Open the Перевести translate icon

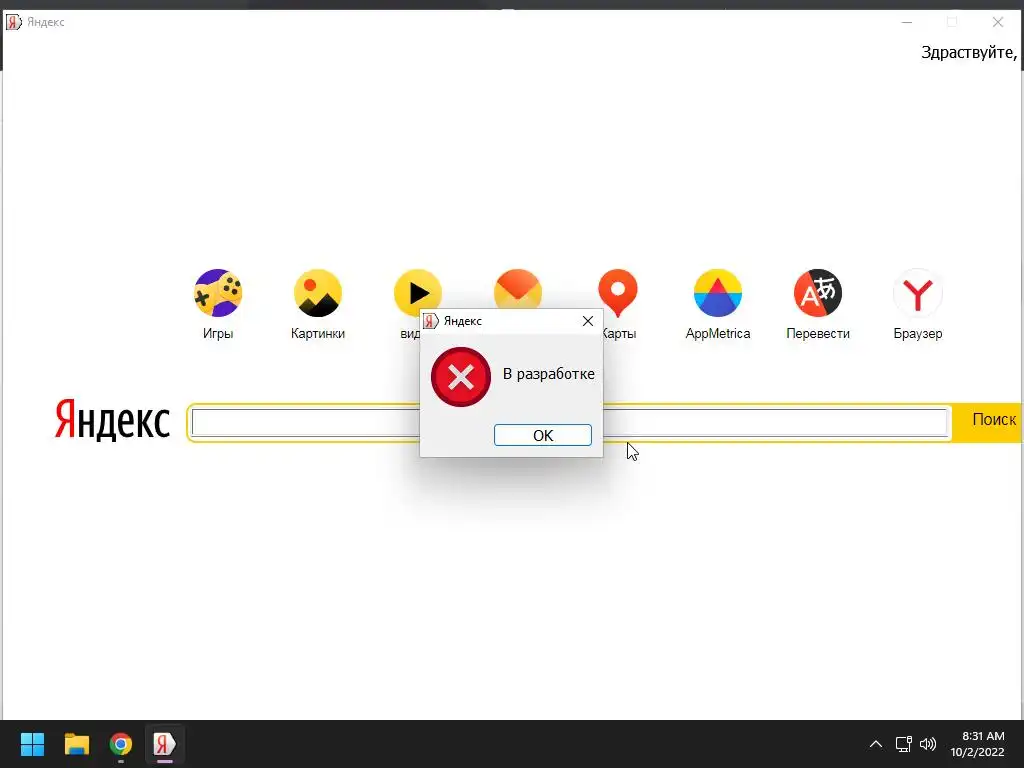[818, 293]
